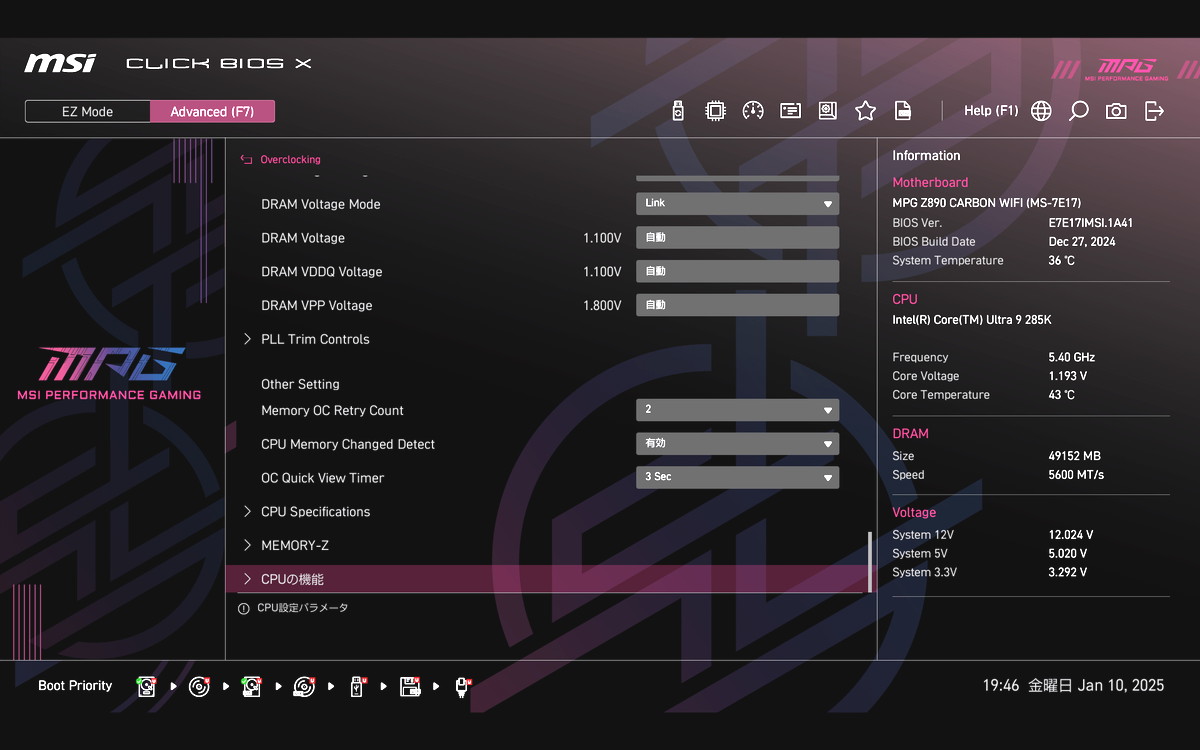Click Core Voltage 1.193 V value
Viewport: 1200px width, 750px height.
1067,376
